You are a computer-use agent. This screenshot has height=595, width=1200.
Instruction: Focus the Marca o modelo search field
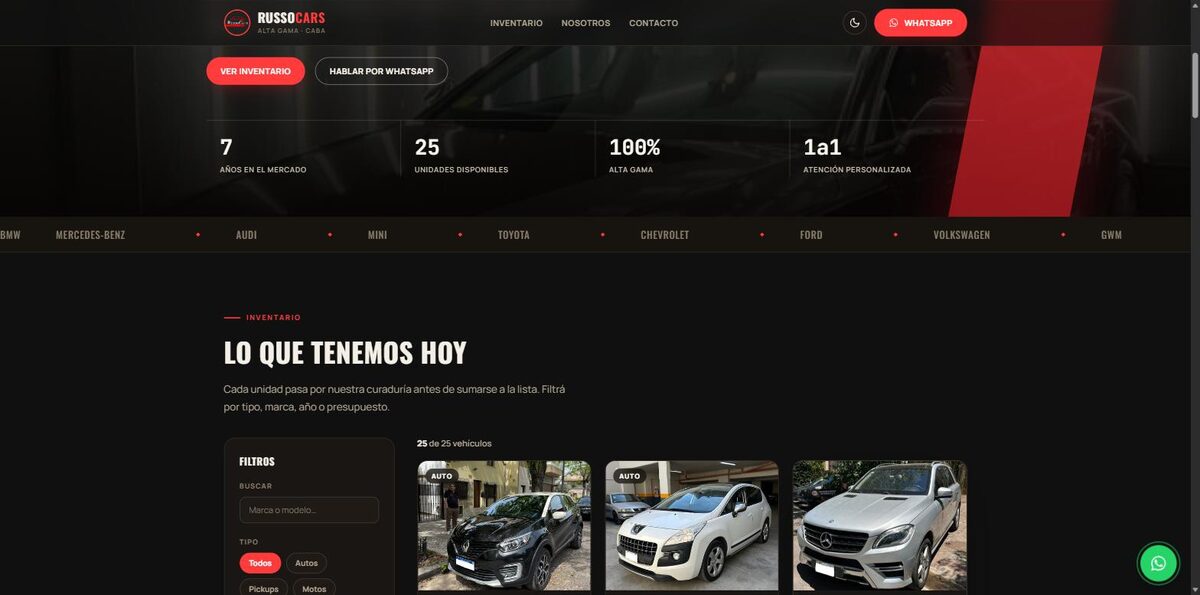[309, 510]
